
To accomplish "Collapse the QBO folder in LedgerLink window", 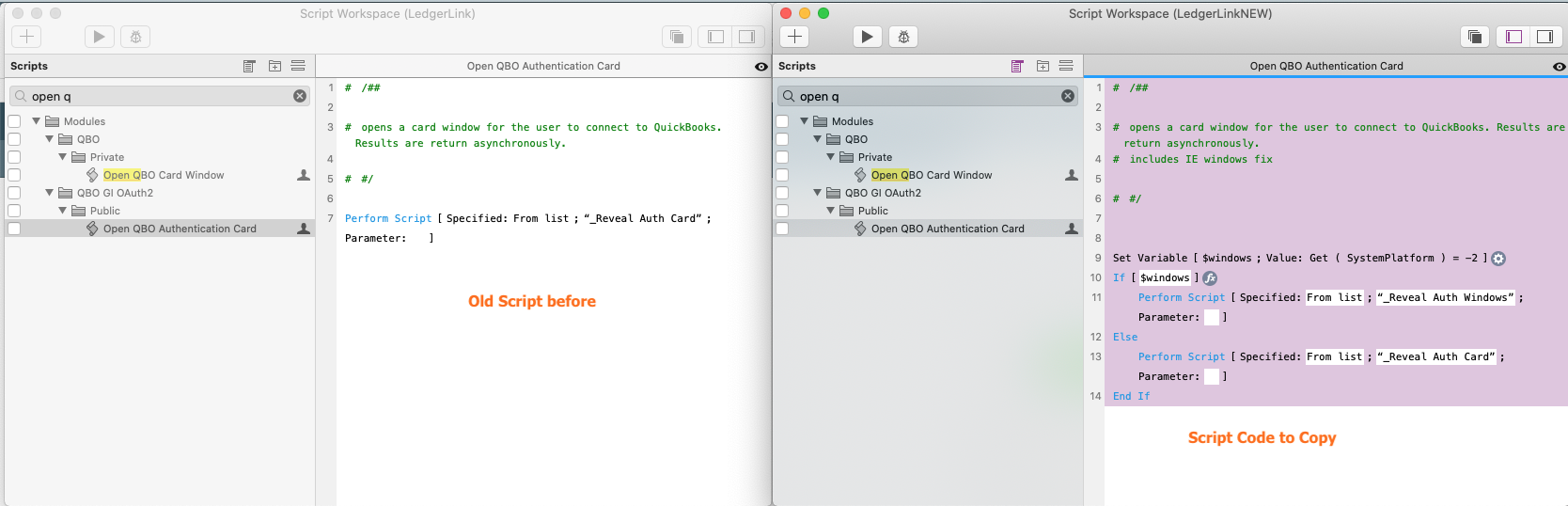I will [x=49, y=139].
